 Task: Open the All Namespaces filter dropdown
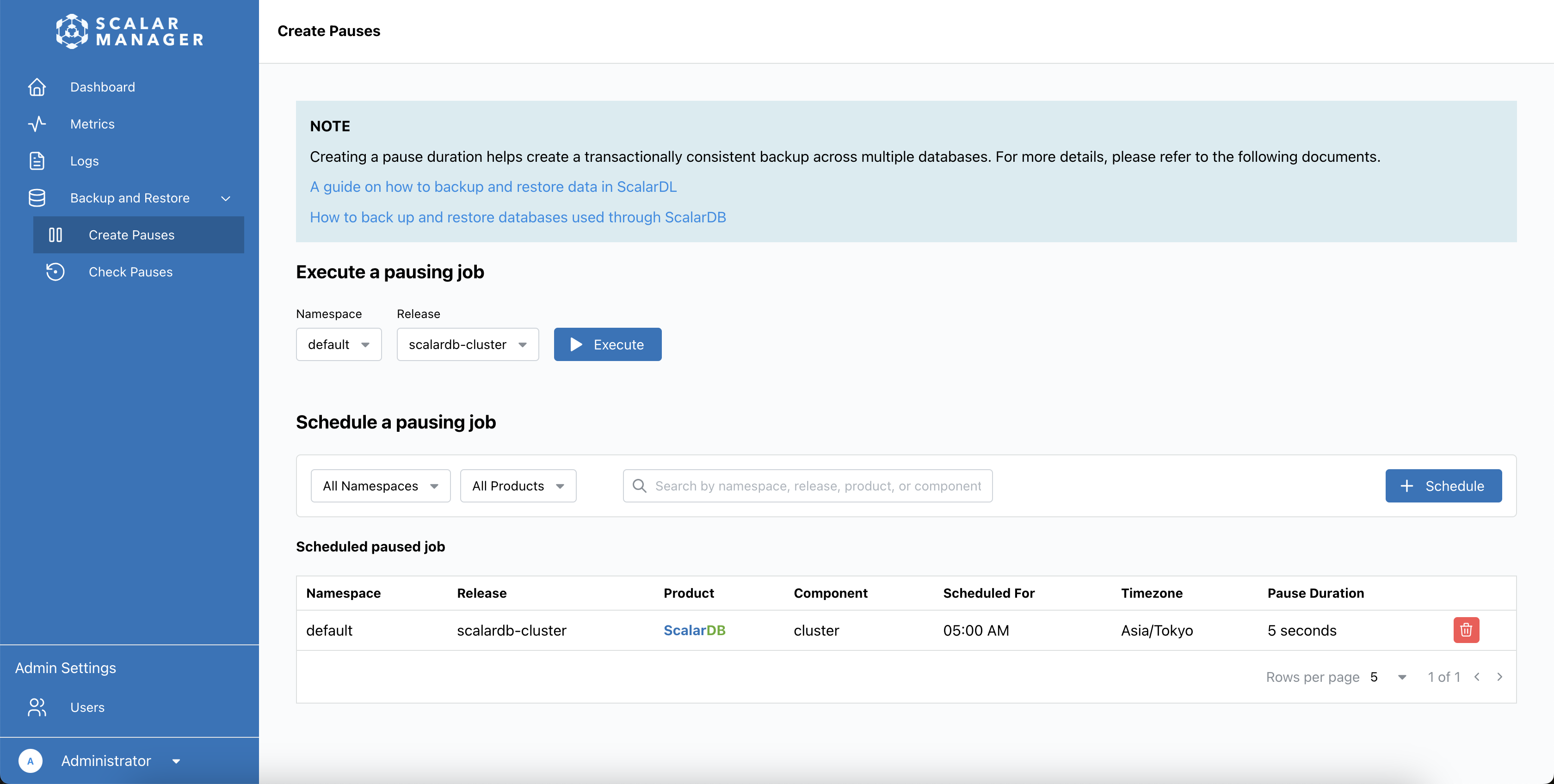[x=380, y=486]
